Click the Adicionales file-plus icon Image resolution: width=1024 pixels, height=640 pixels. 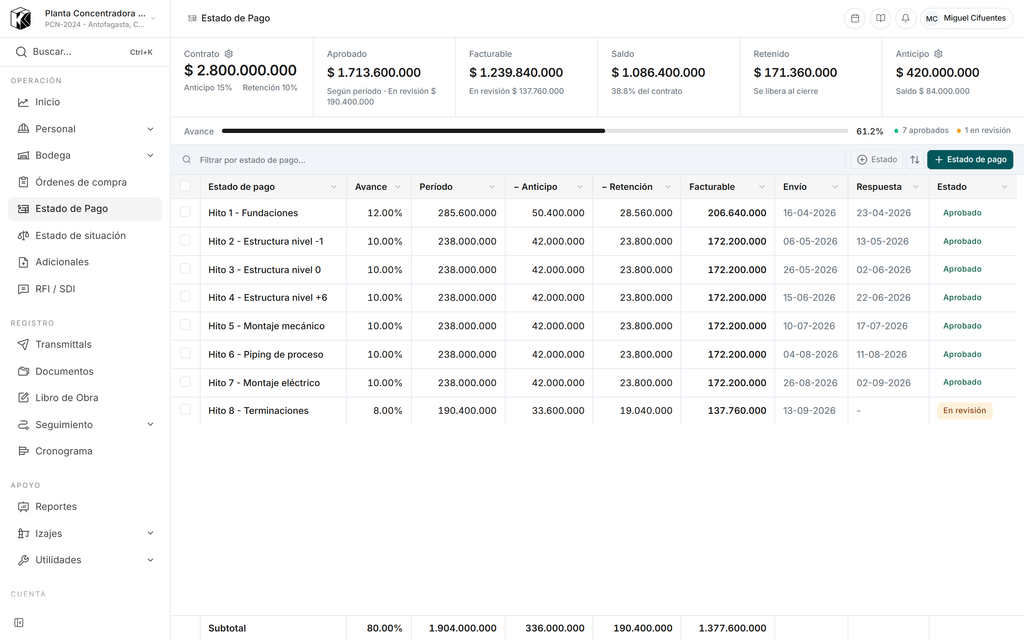[x=23, y=262]
